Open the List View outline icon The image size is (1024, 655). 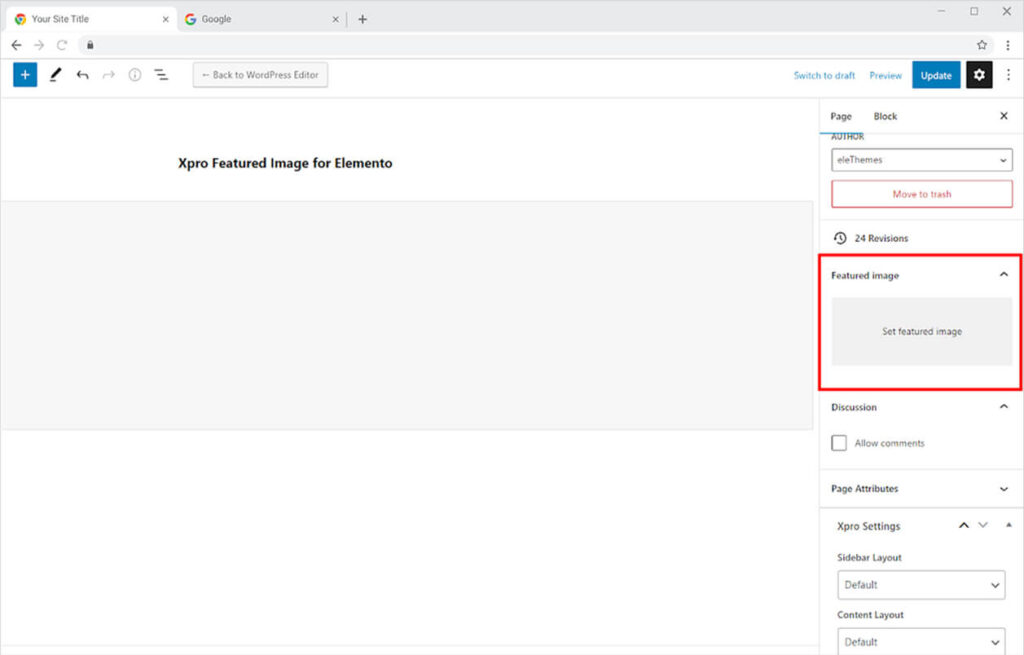(161, 75)
